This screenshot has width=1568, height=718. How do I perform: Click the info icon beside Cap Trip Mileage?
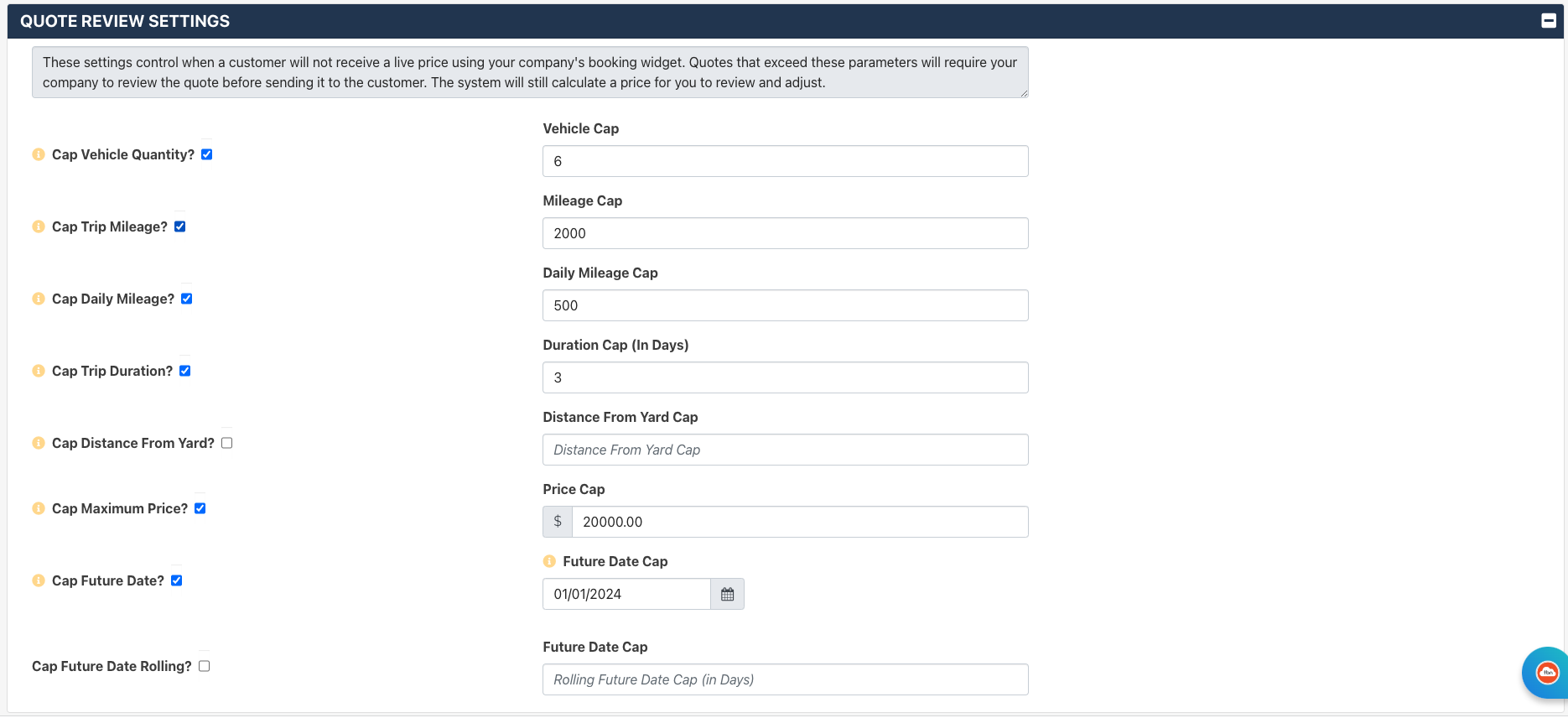click(x=39, y=226)
